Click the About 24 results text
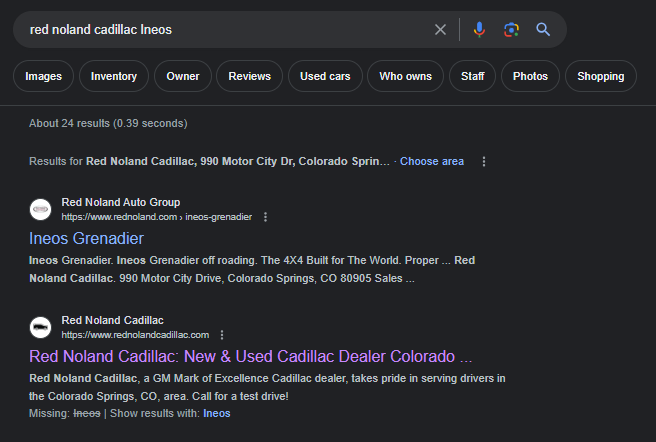This screenshot has width=656, height=442. coord(108,123)
